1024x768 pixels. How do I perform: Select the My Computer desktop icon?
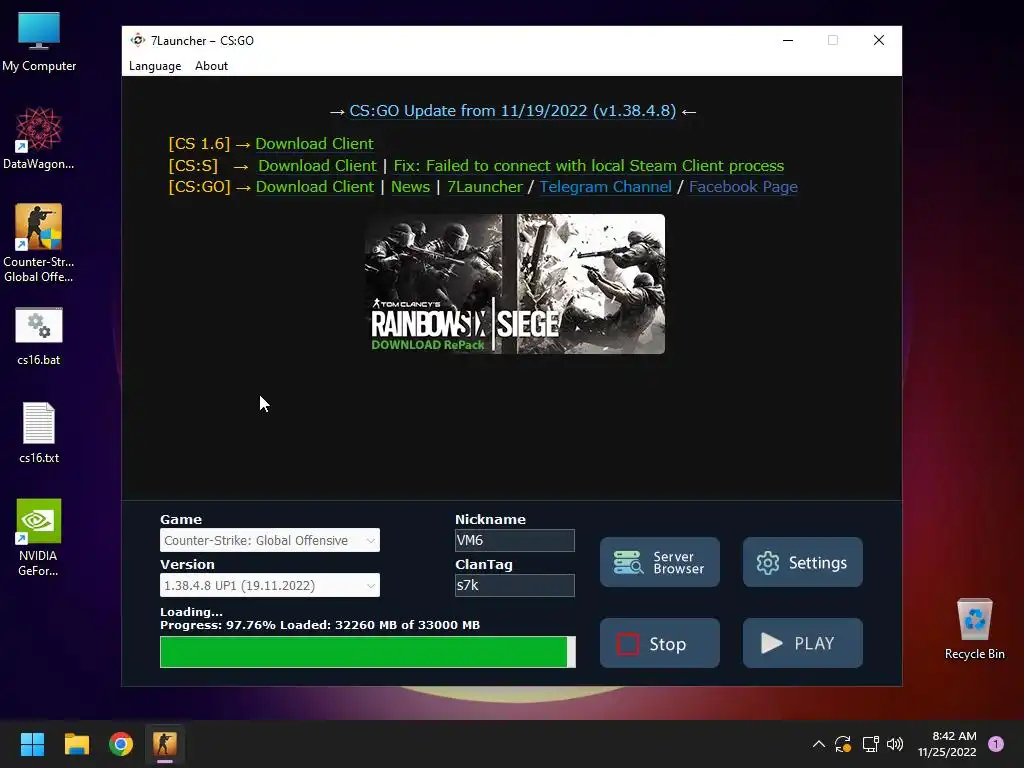tap(39, 42)
